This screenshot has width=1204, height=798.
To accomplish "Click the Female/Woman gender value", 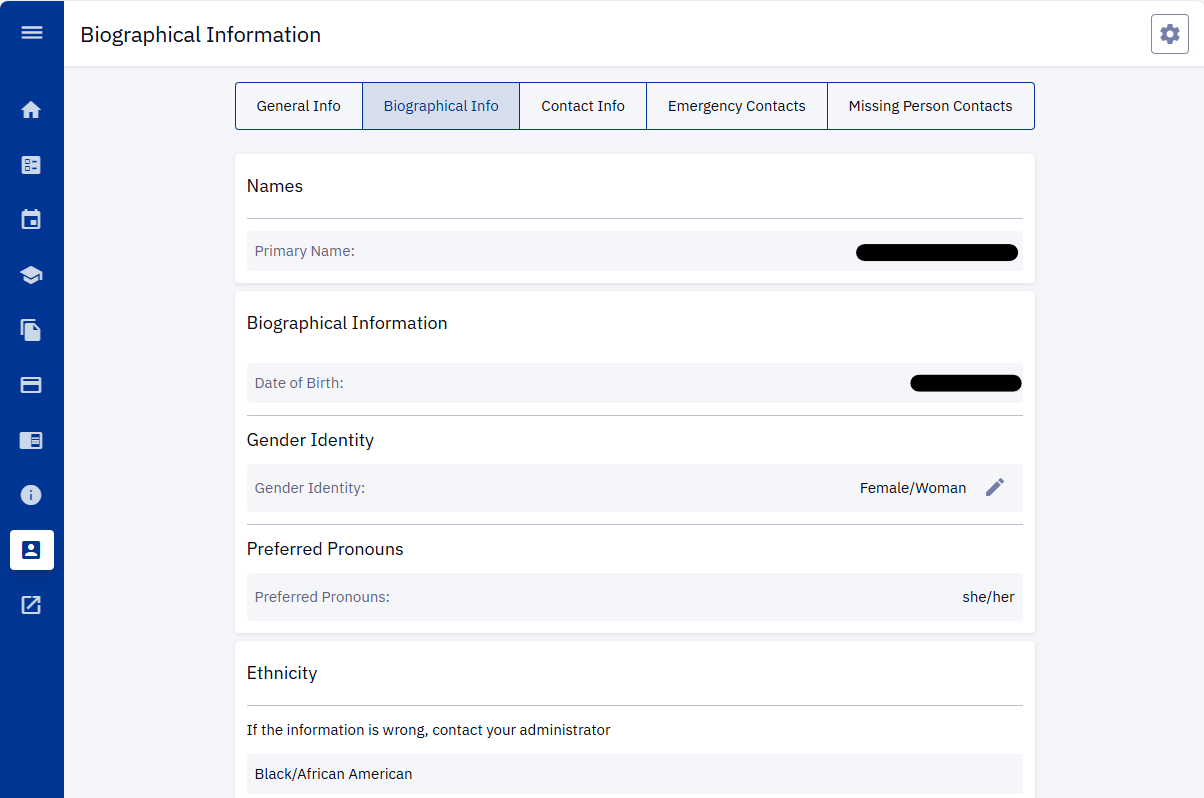I will point(913,488).
